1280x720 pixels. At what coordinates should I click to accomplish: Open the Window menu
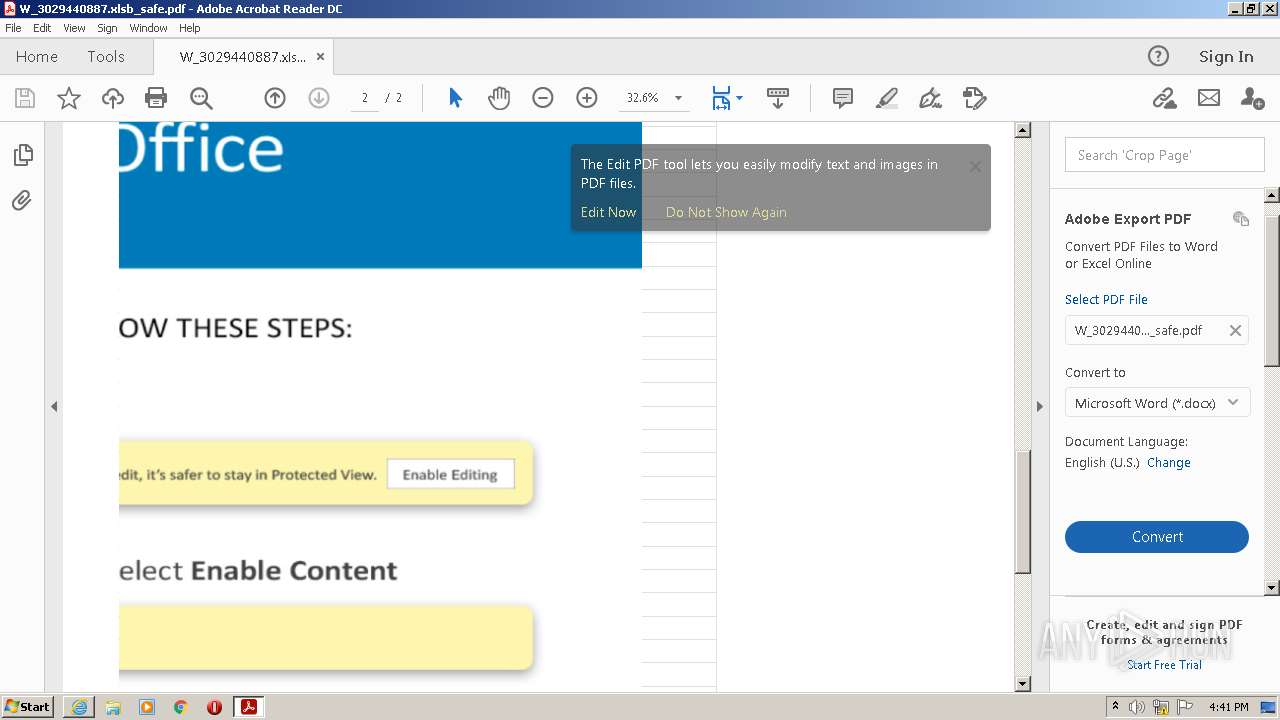click(148, 28)
